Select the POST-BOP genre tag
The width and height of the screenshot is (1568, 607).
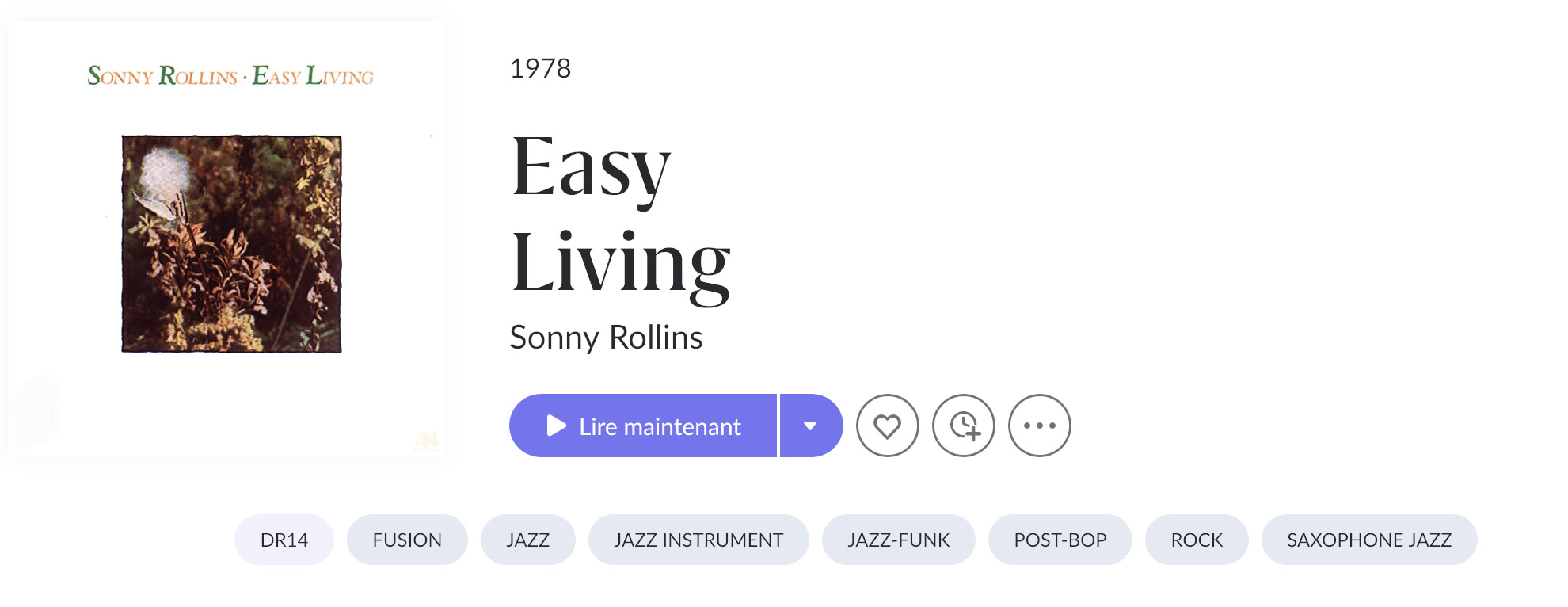[x=1060, y=540]
